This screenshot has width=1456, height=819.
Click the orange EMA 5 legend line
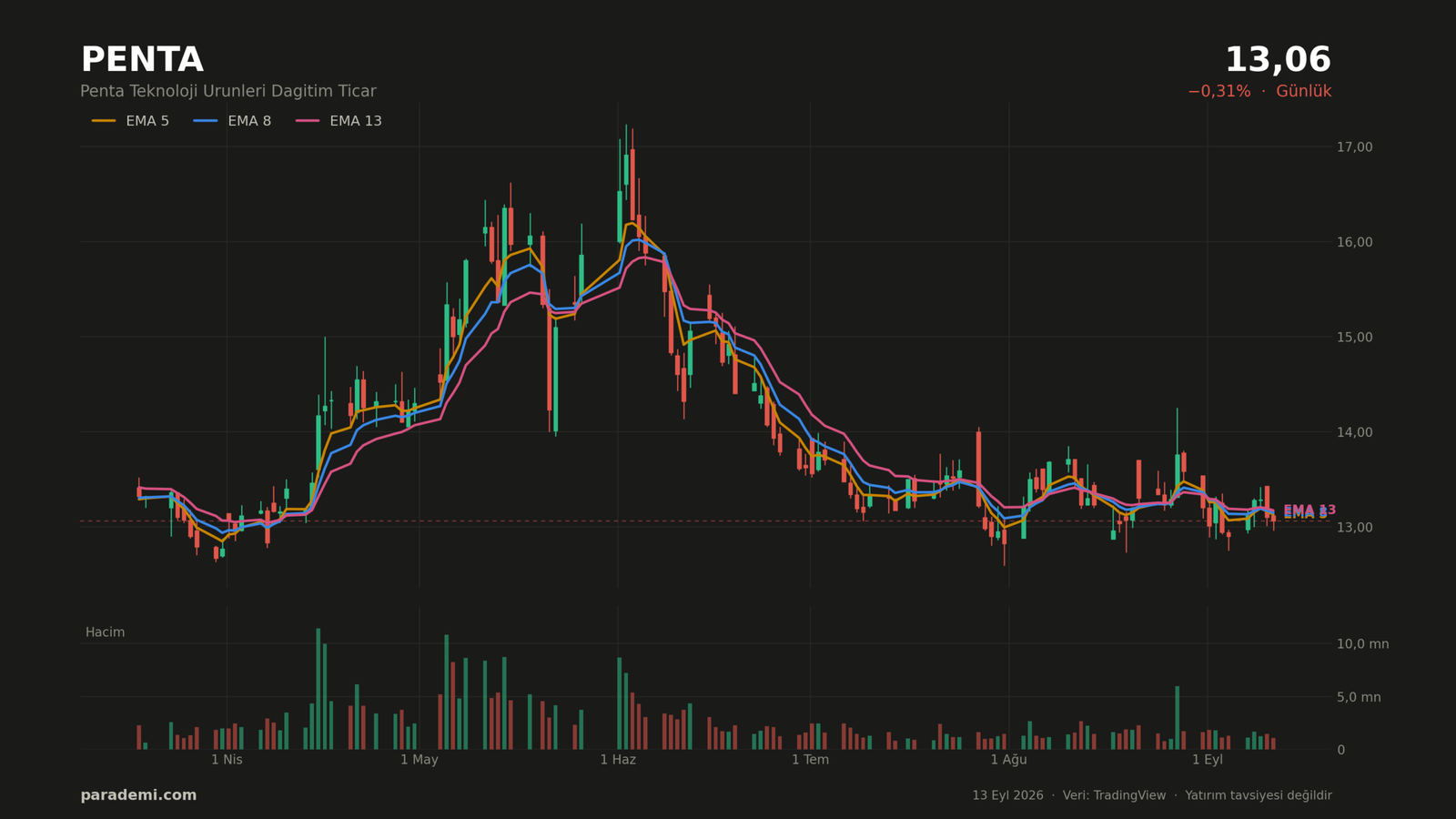point(104,121)
